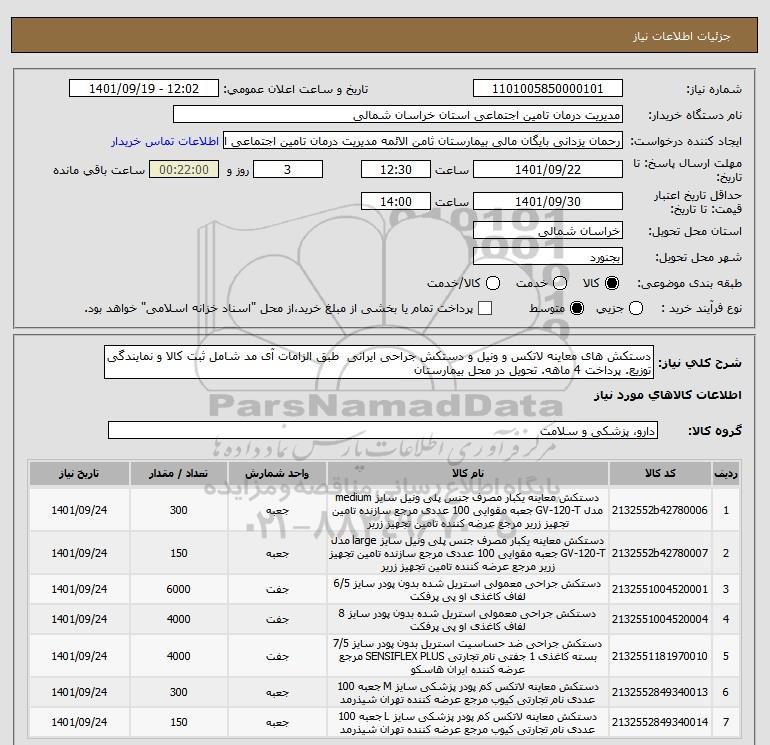Select the کالا/خدمت radio option
Screen dimensions: 770x745
493,283
